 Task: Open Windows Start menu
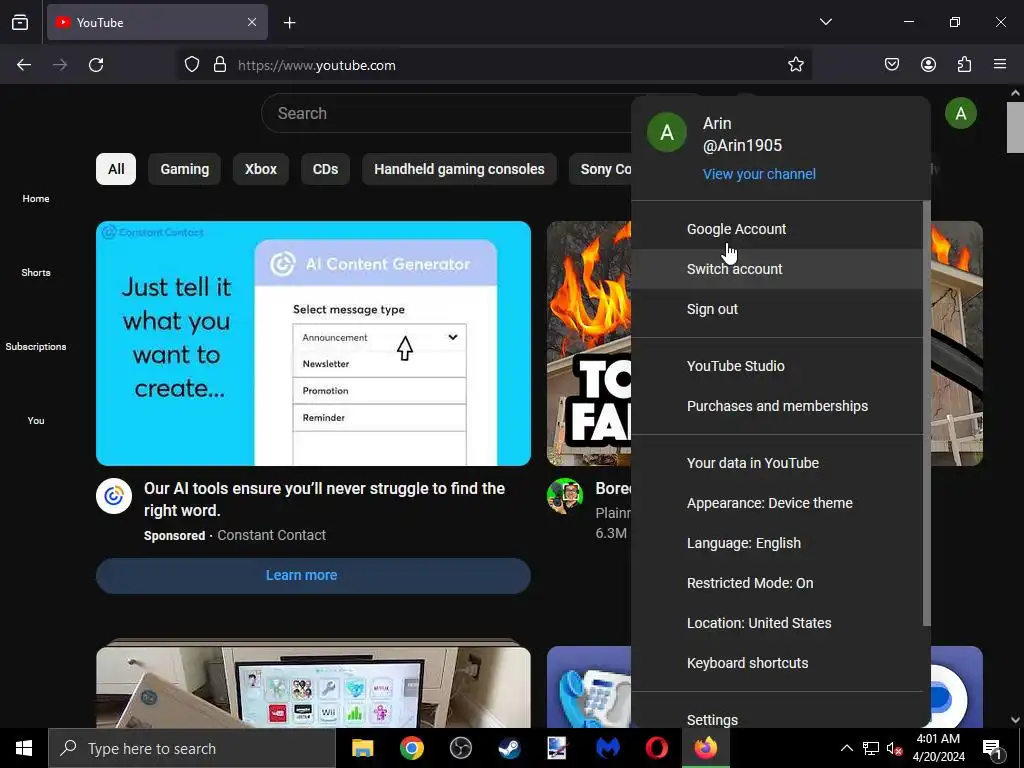point(24,748)
